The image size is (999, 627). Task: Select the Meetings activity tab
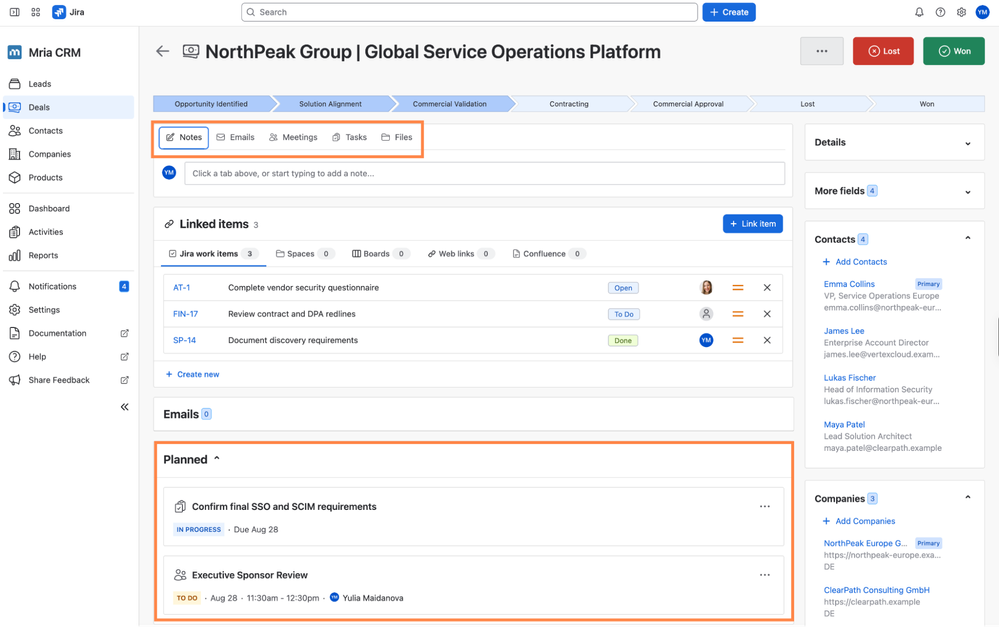click(x=293, y=137)
